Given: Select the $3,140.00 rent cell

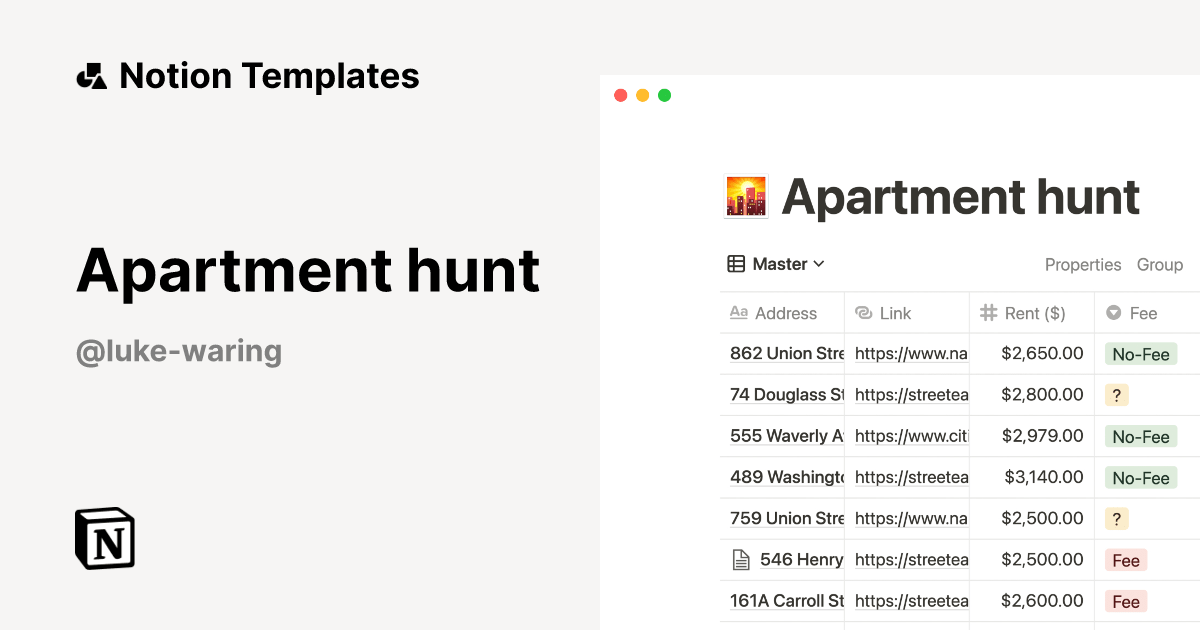Looking at the screenshot, I should tap(1044, 477).
